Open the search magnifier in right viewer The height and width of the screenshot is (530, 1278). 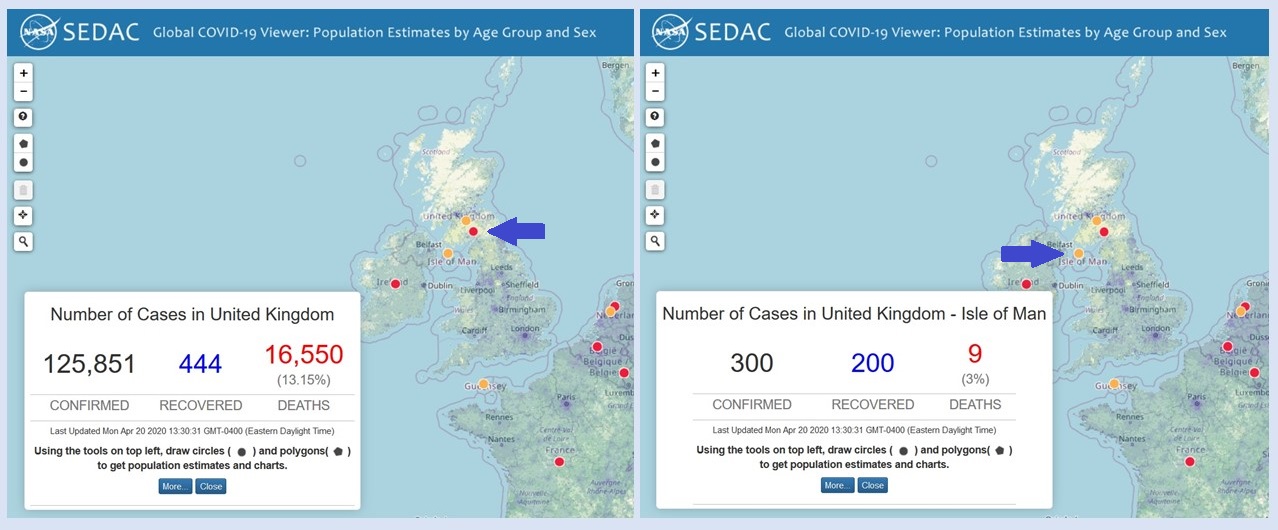click(655, 241)
